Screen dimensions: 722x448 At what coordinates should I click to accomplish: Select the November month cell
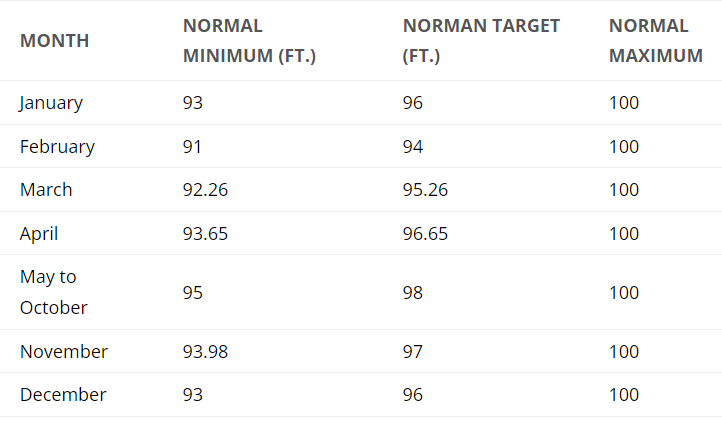tap(64, 352)
